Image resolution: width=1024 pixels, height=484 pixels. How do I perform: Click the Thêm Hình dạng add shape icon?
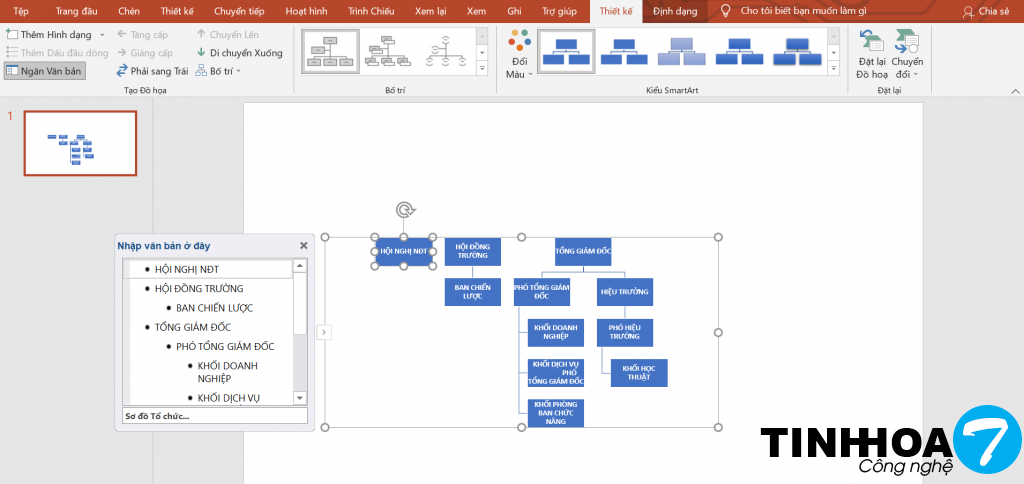click(x=11, y=34)
